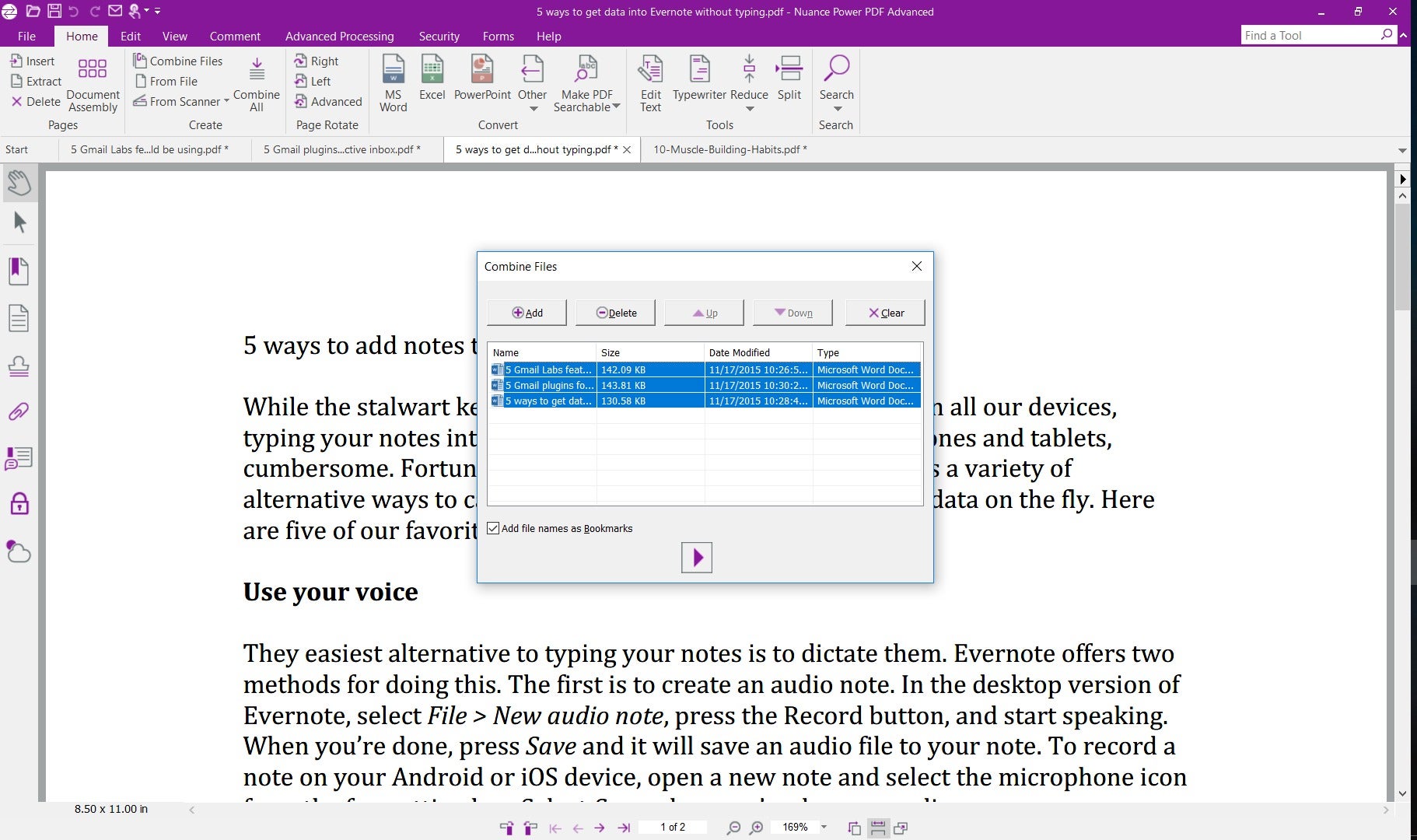
Task: Click the vertical scrollbar thumb
Action: point(1402,257)
